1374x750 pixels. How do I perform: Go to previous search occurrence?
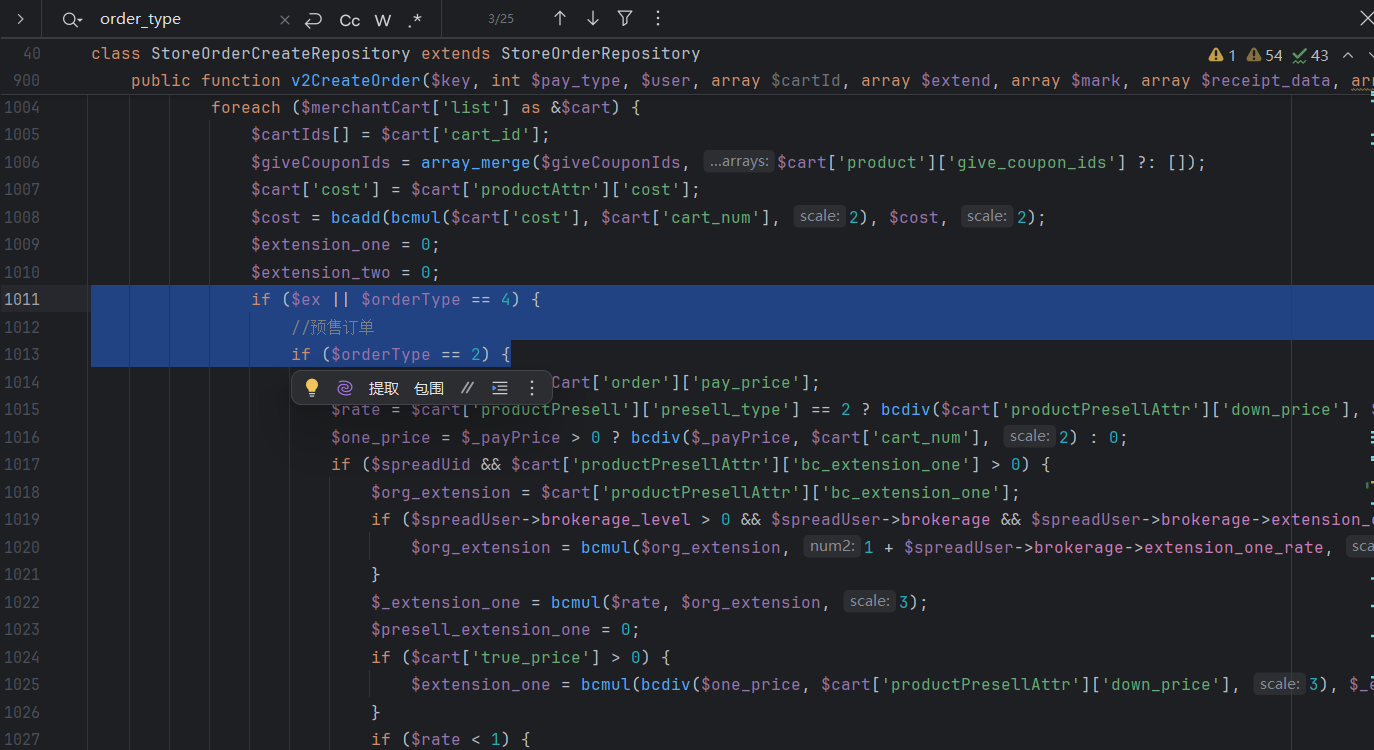click(560, 18)
